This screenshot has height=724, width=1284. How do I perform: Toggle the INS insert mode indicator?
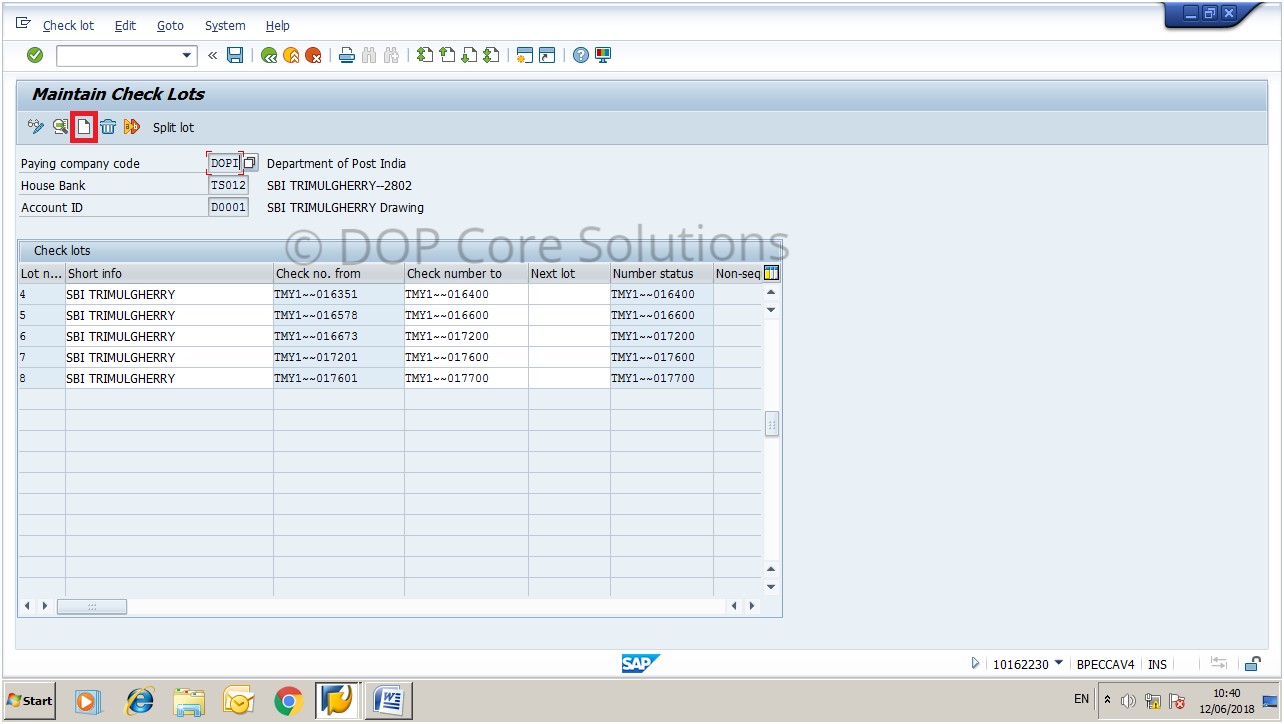click(1157, 664)
